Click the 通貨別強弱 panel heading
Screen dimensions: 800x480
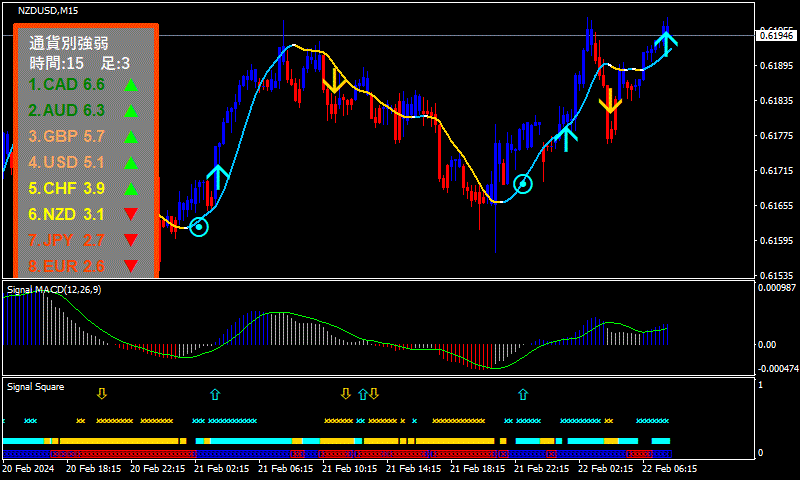point(70,44)
